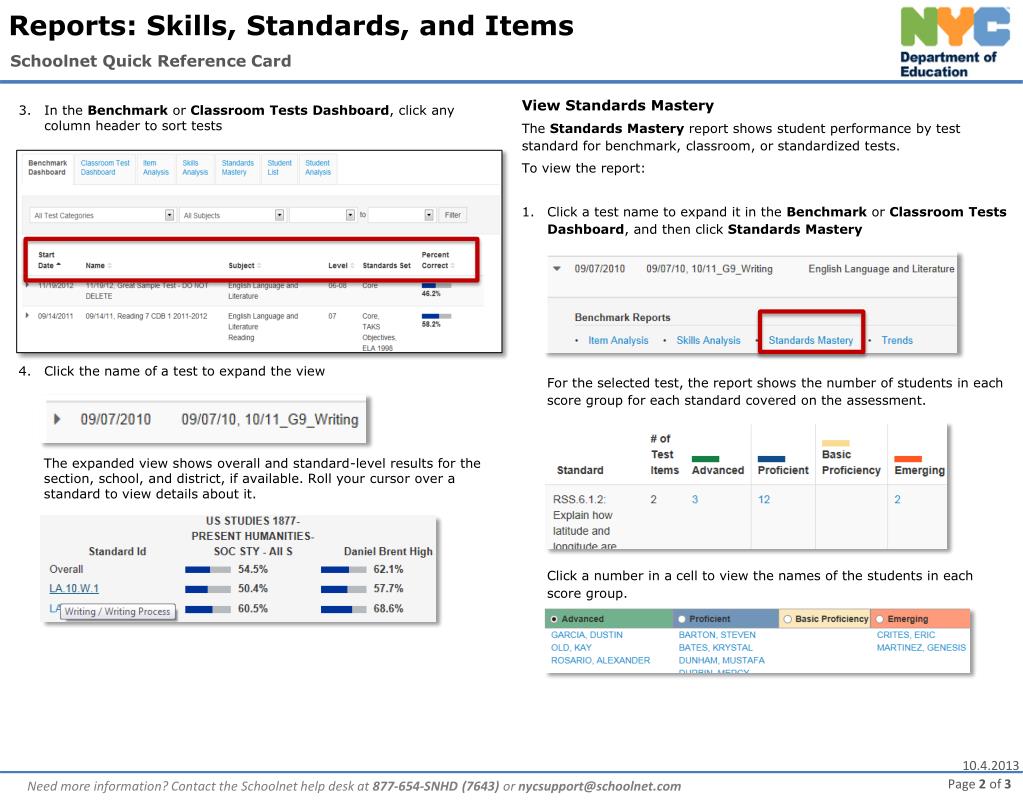Click the Writing / Writing Process tooltip
Screen dimensions: 1023x808
117,612
